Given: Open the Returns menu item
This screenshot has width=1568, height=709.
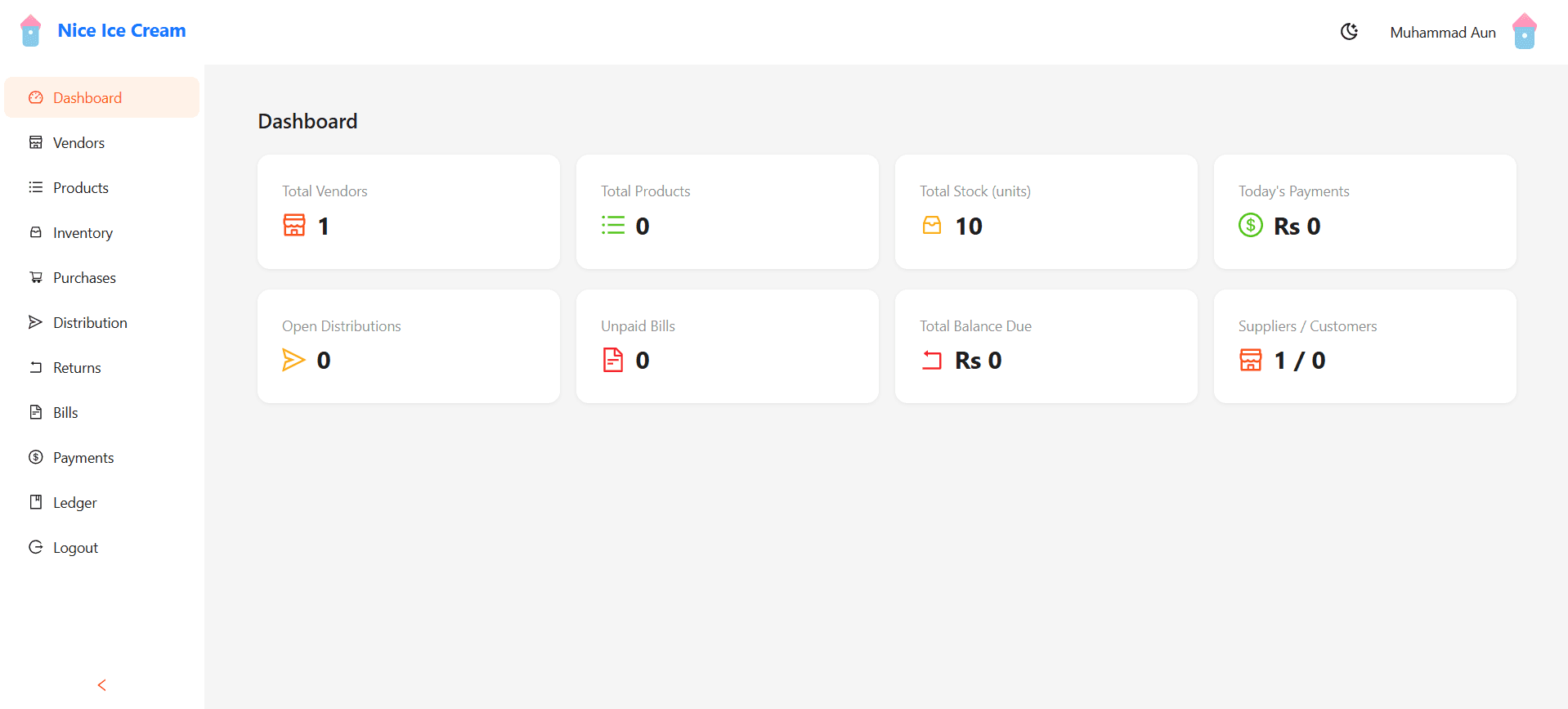Looking at the screenshot, I should tap(77, 368).
